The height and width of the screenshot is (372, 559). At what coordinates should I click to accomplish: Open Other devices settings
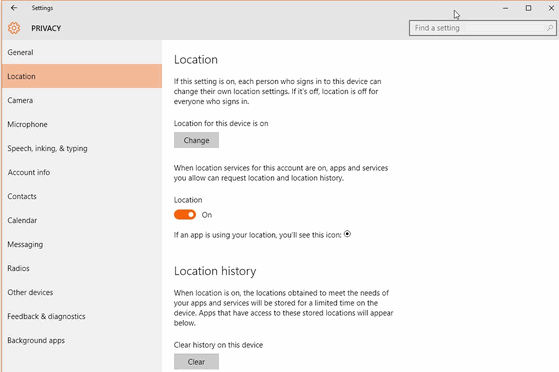82,292
